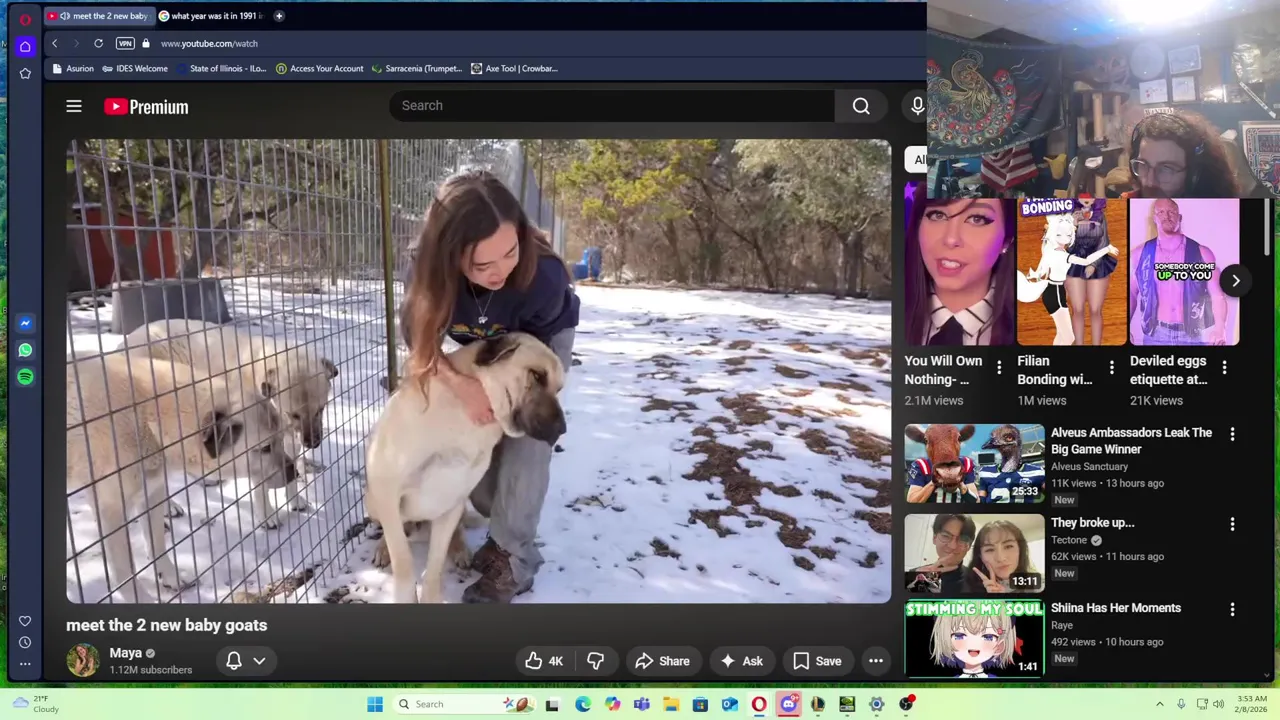
Task: Select the 'All' filter chip
Action: [x=916, y=159]
